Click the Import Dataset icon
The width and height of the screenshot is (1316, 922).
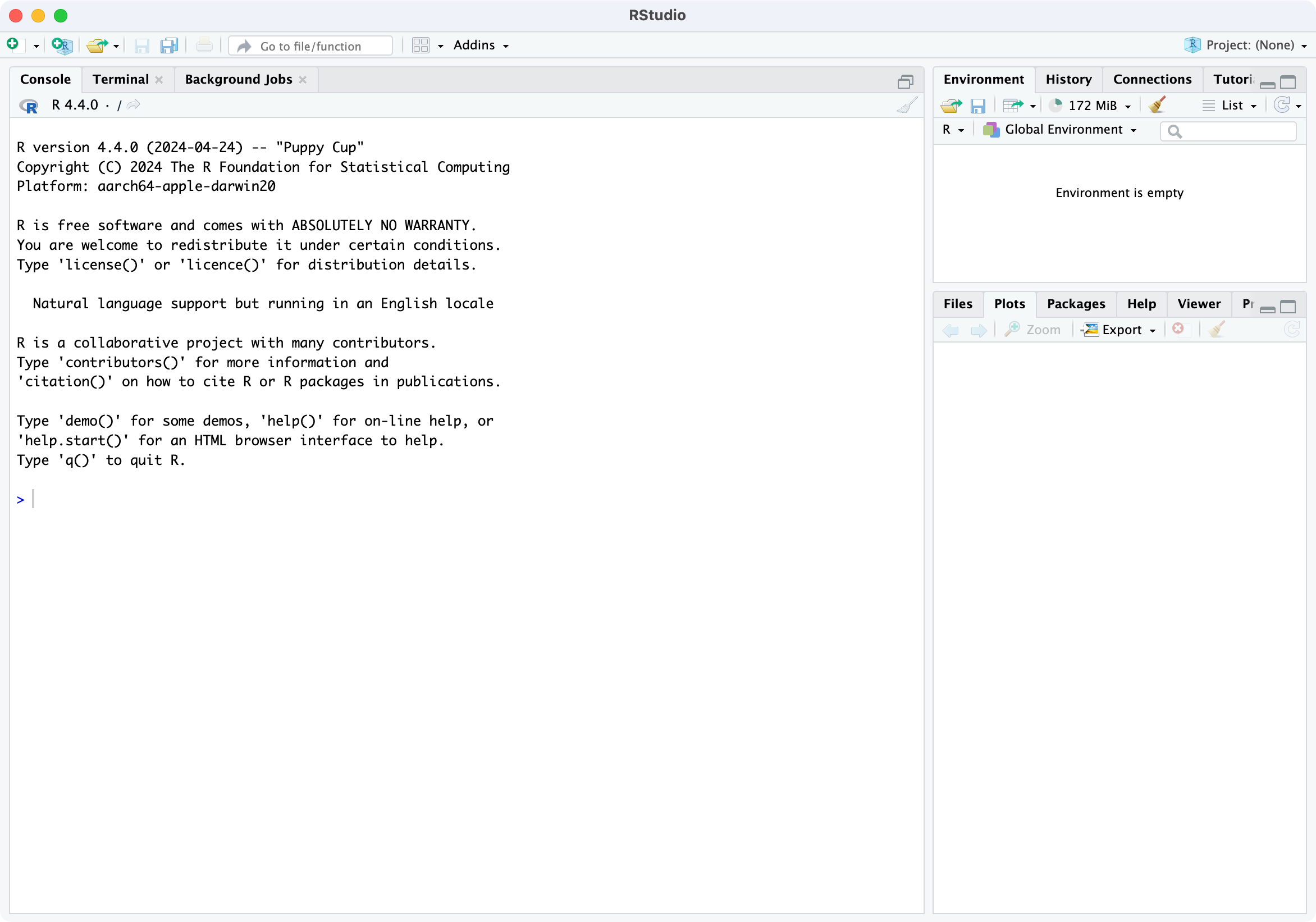[1013, 106]
